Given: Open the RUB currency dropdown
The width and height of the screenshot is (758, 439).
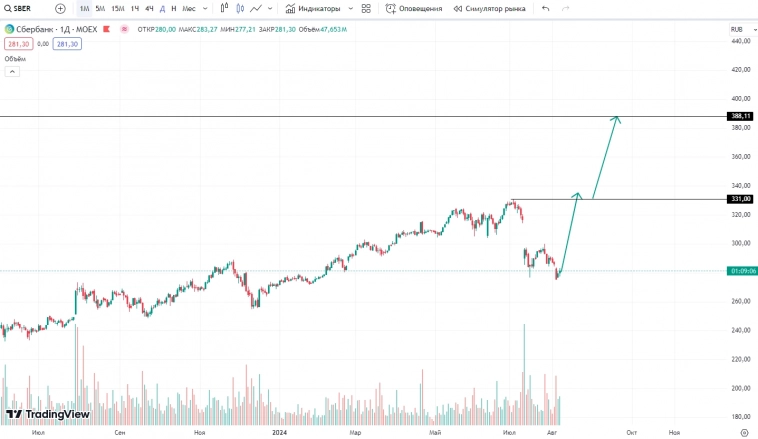Looking at the screenshot, I should pyautogui.click(x=737, y=29).
